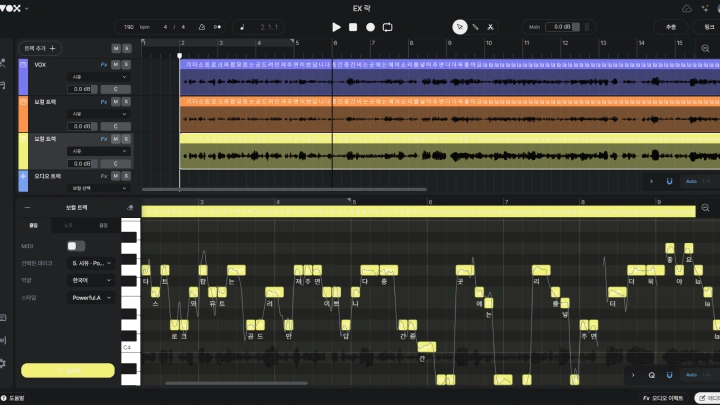The width and height of the screenshot is (720, 405).
Task: Click the Main volume 0.0 dB field
Action: tap(562, 27)
